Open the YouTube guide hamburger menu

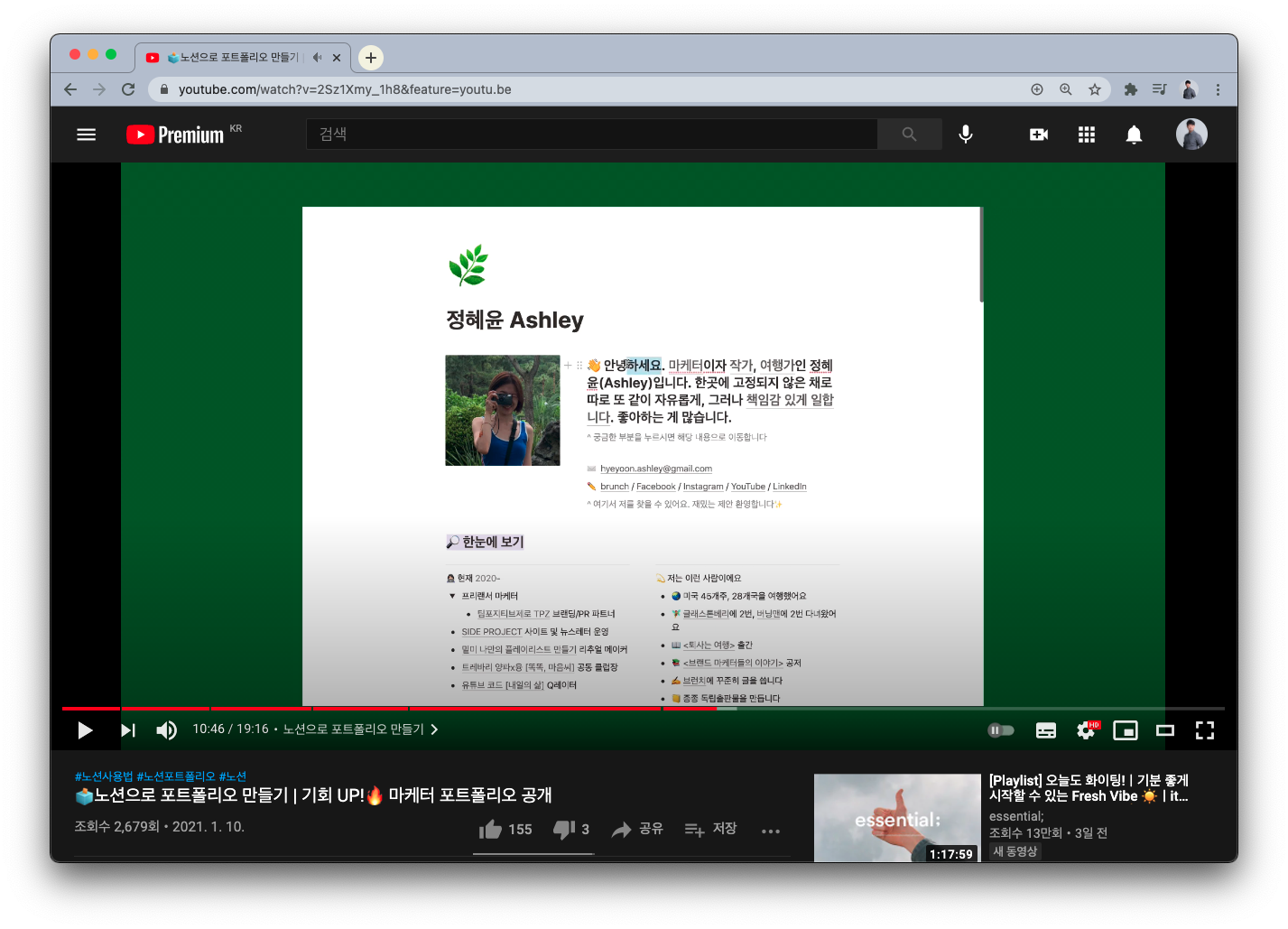[87, 135]
